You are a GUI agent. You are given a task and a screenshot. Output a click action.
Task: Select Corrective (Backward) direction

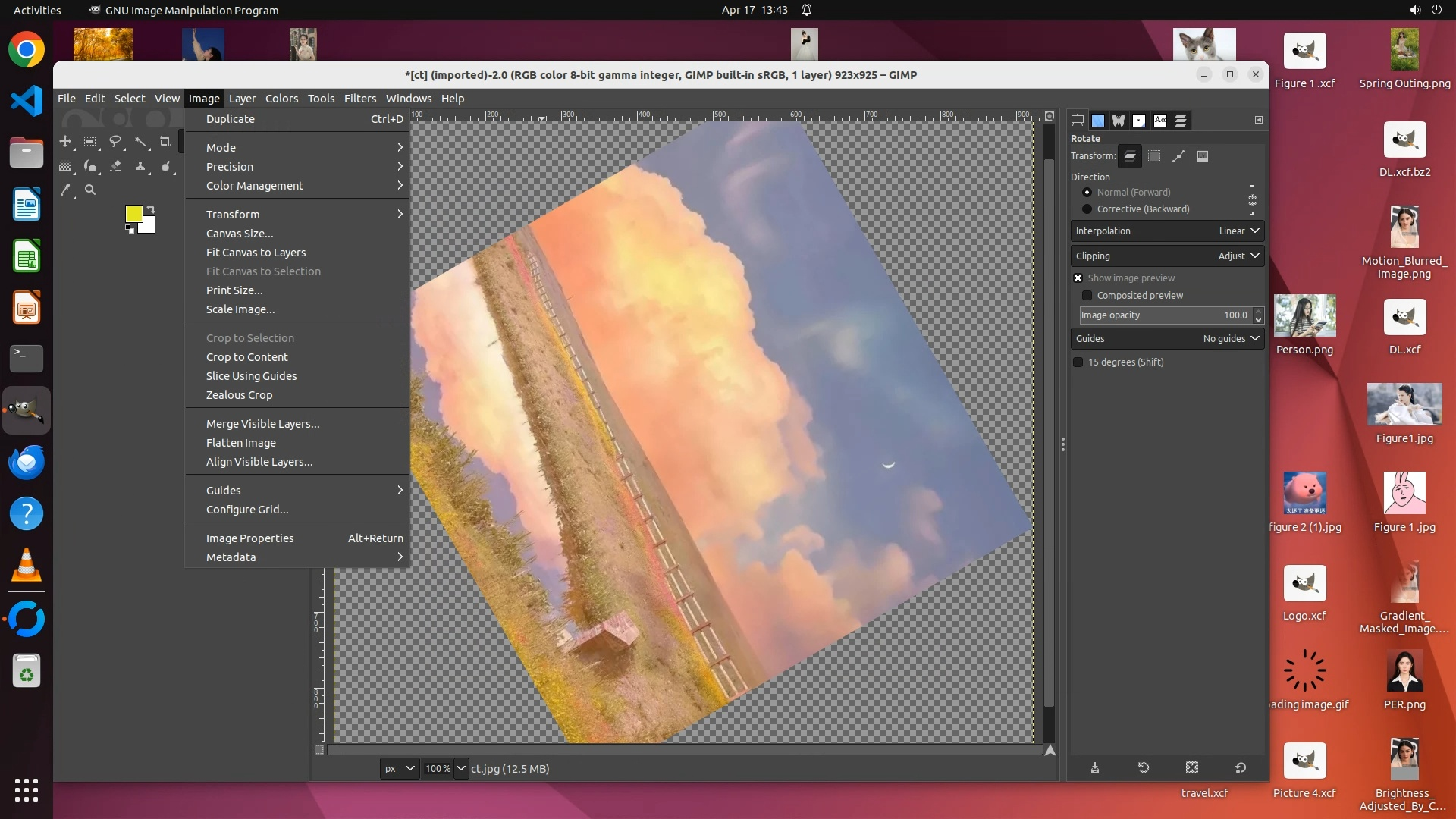[1087, 209]
